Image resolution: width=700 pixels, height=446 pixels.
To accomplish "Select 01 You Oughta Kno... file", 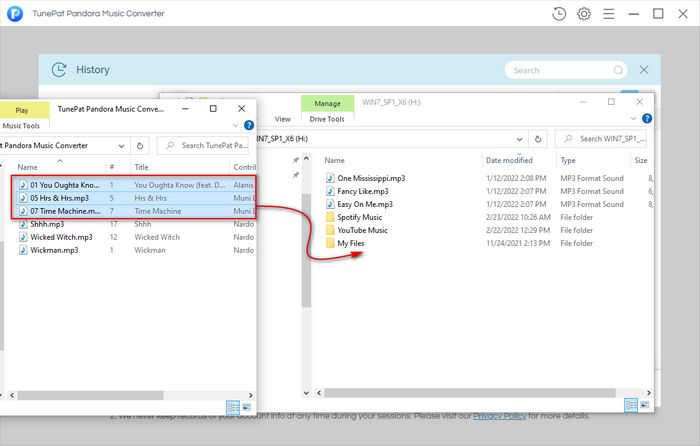I will click(x=65, y=185).
